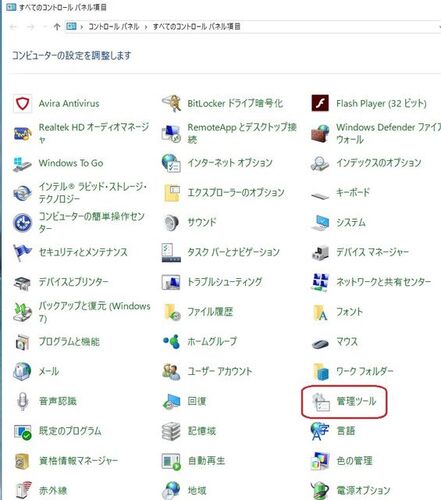Click the コントロール パネル breadcrumb item
The height and width of the screenshot is (500, 441).
[x=113, y=27]
